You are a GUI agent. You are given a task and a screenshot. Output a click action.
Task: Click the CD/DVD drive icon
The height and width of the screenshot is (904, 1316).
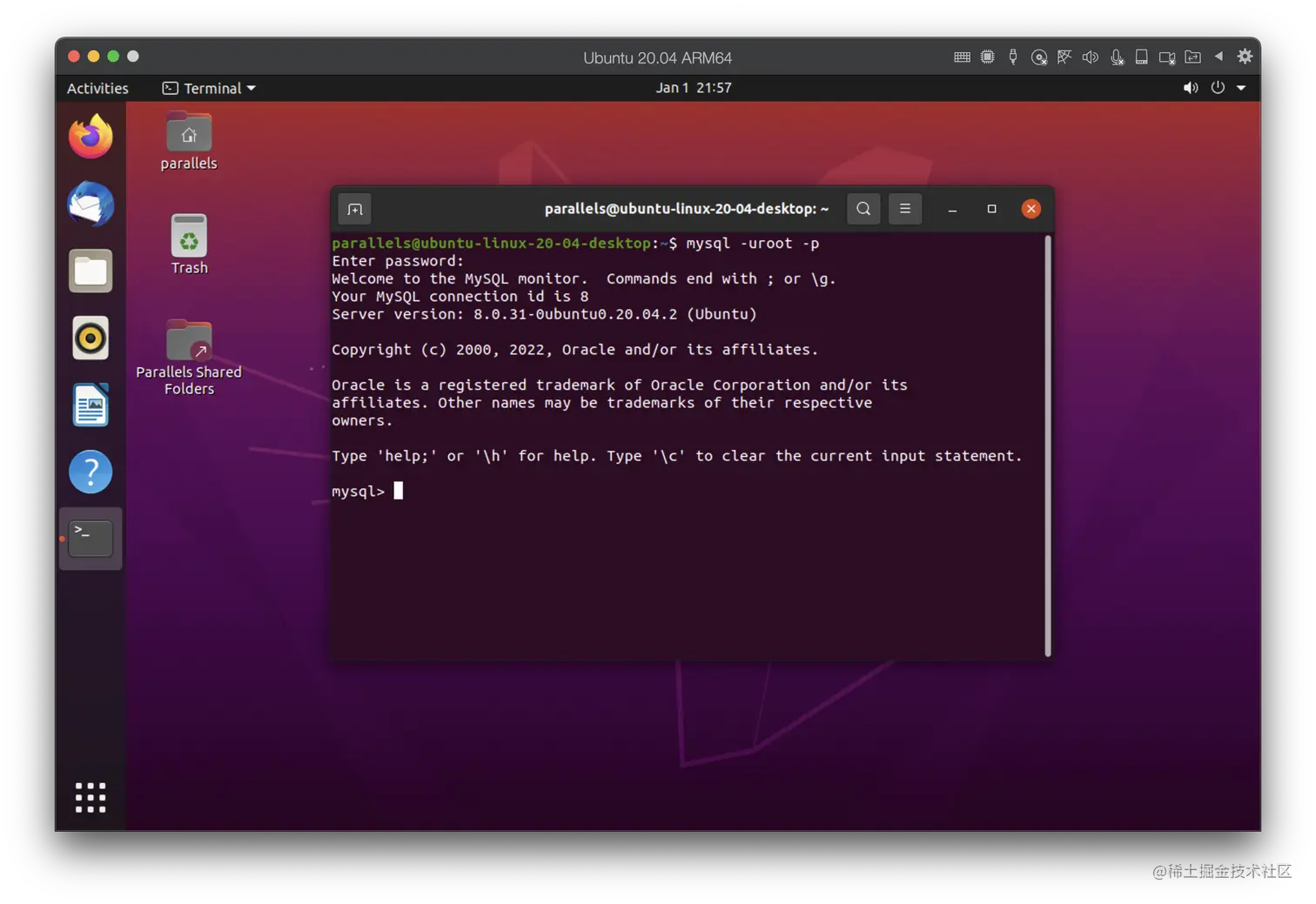[x=1038, y=57]
